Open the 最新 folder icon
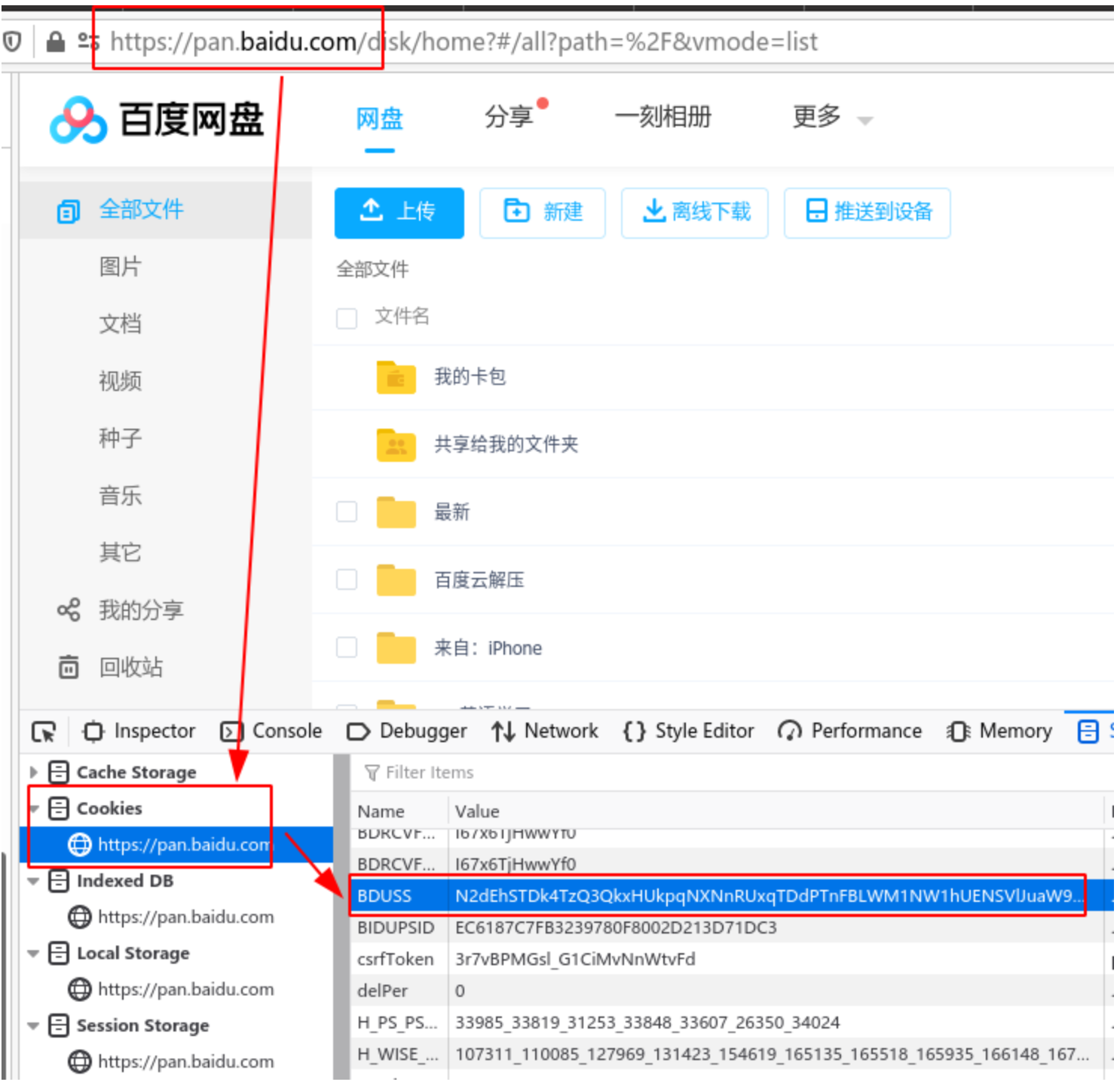1120x1088 pixels. click(396, 512)
